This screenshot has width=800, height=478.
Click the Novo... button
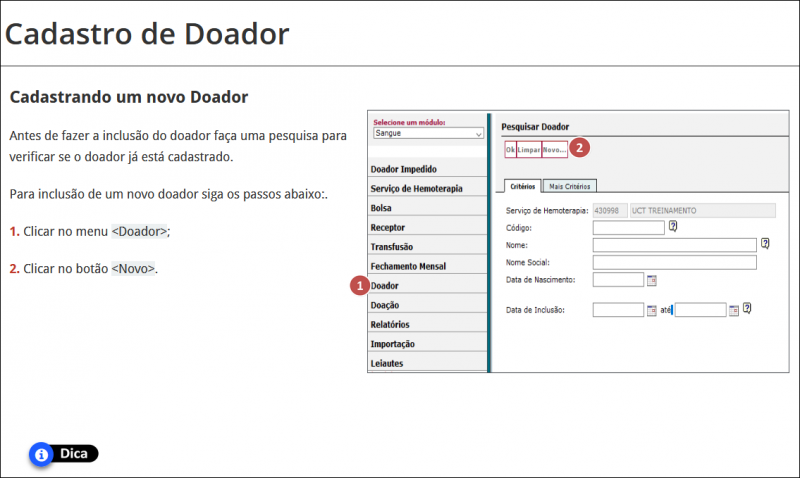(554, 149)
